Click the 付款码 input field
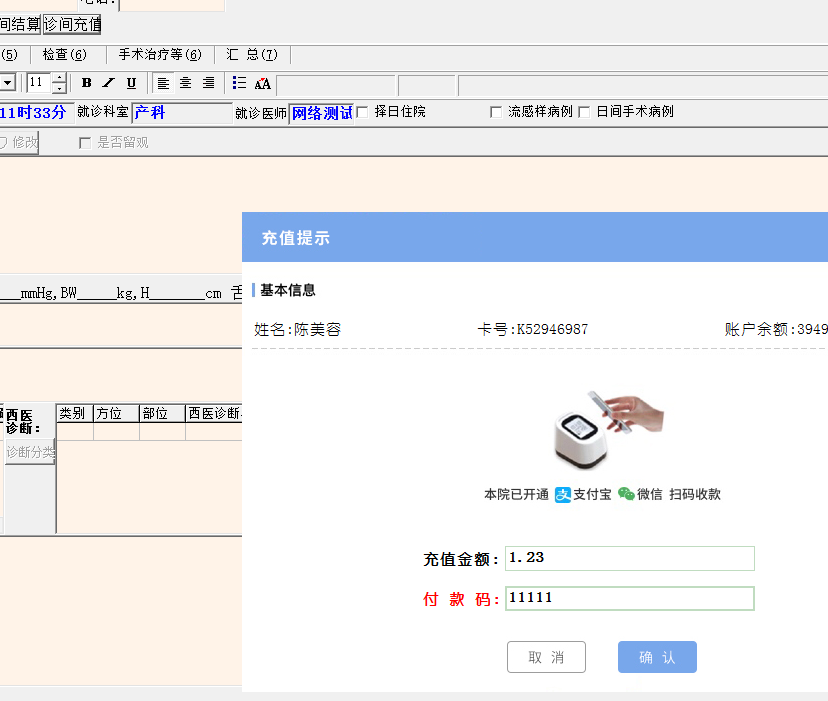Viewport: 828px width, 701px height. pyautogui.click(x=629, y=599)
